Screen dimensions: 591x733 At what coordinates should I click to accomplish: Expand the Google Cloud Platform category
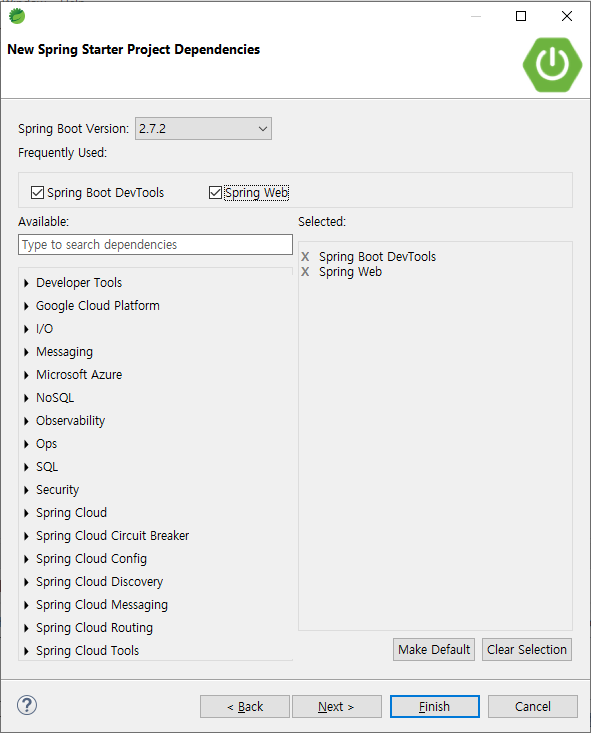[x=26, y=306]
